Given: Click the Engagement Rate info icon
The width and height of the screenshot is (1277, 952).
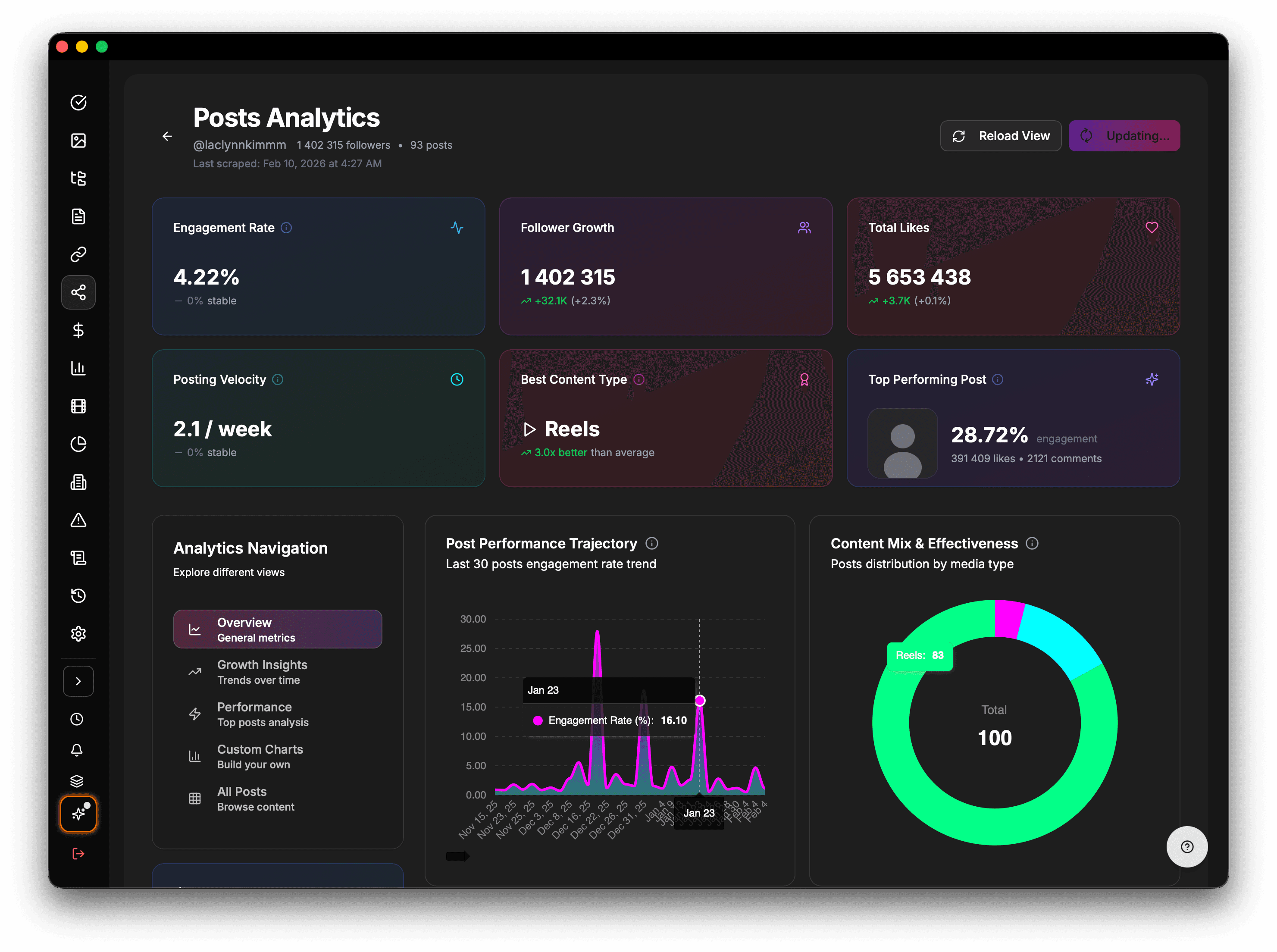Looking at the screenshot, I should [x=286, y=228].
